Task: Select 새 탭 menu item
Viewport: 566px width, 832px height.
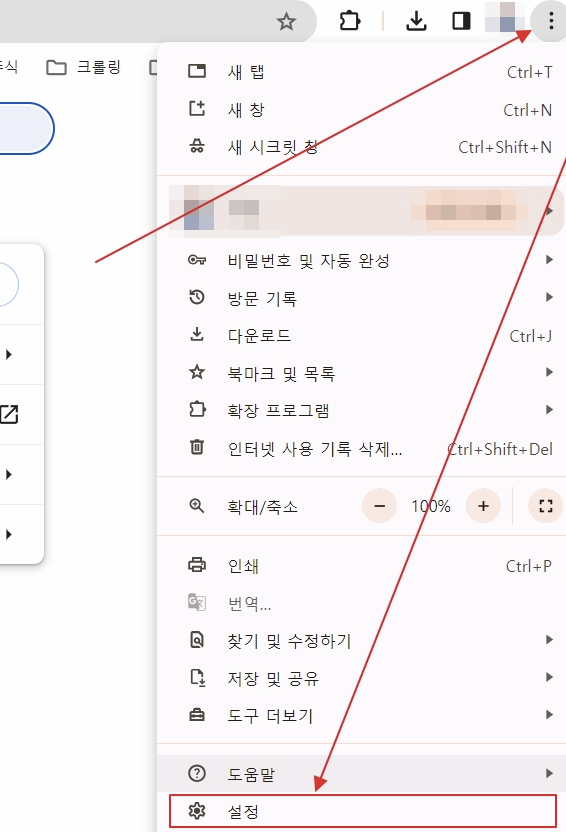Action: point(362,72)
